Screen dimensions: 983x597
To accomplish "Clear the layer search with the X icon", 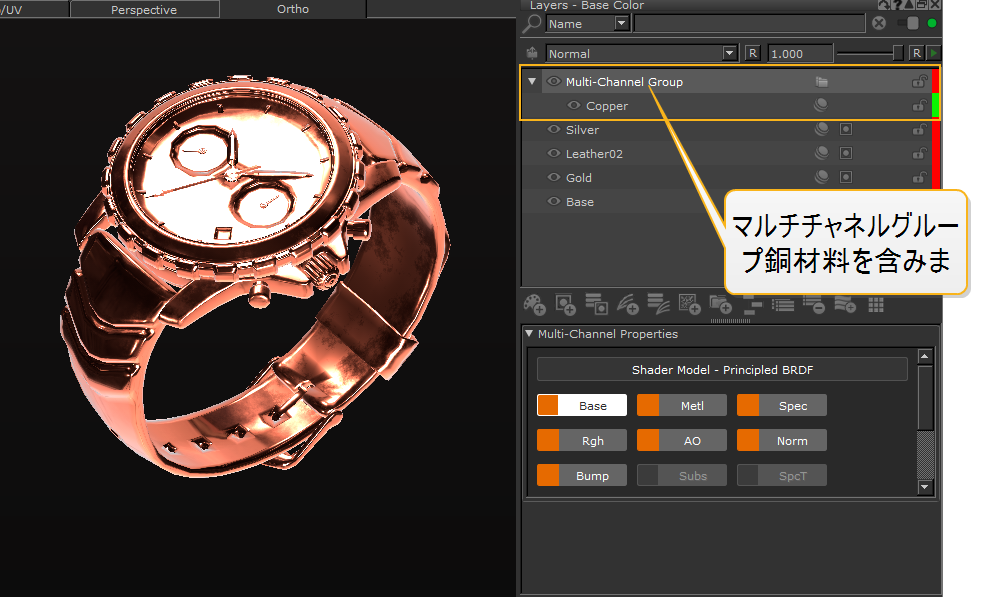I will click(879, 24).
